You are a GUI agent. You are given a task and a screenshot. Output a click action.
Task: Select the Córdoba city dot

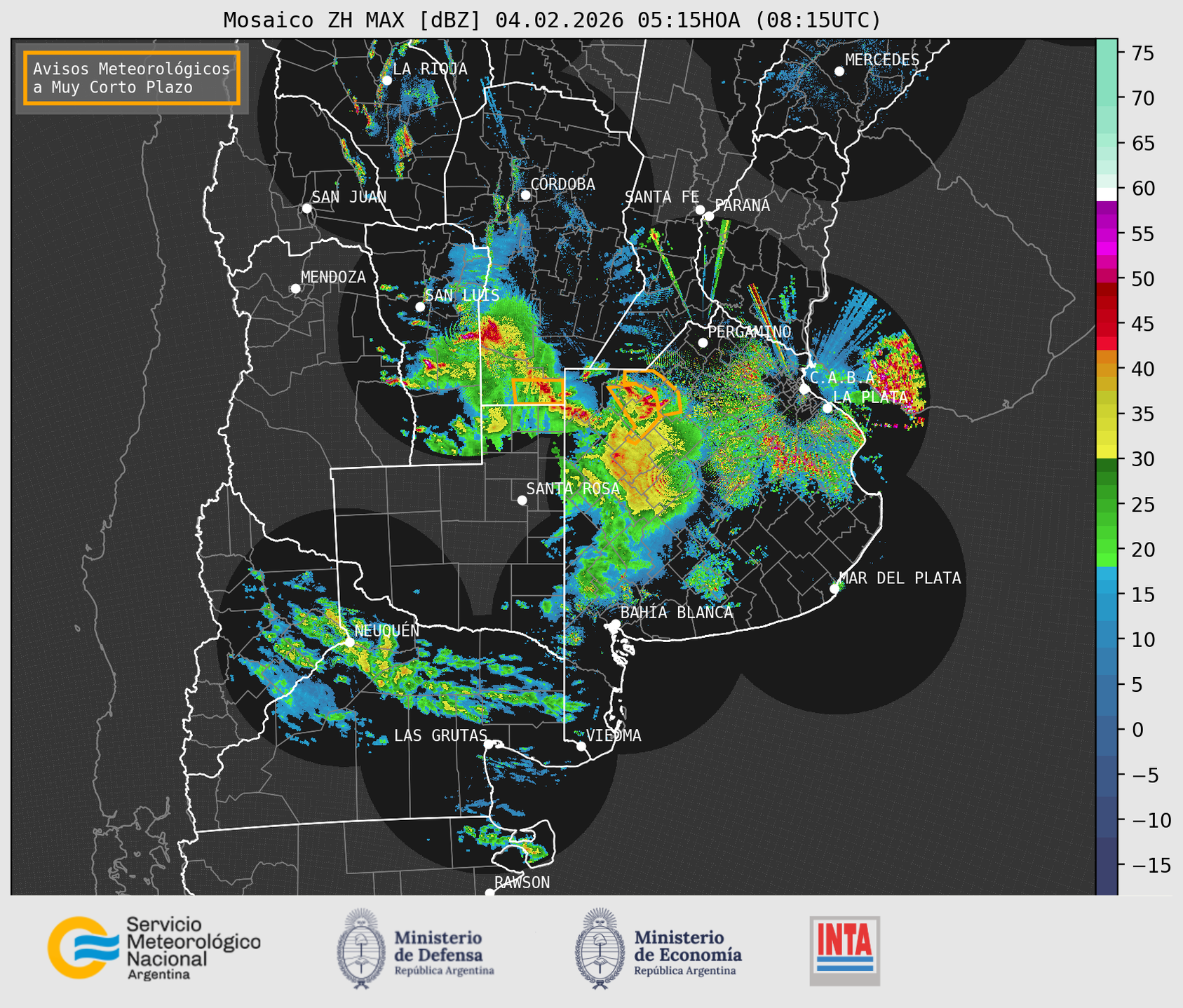[x=525, y=195]
